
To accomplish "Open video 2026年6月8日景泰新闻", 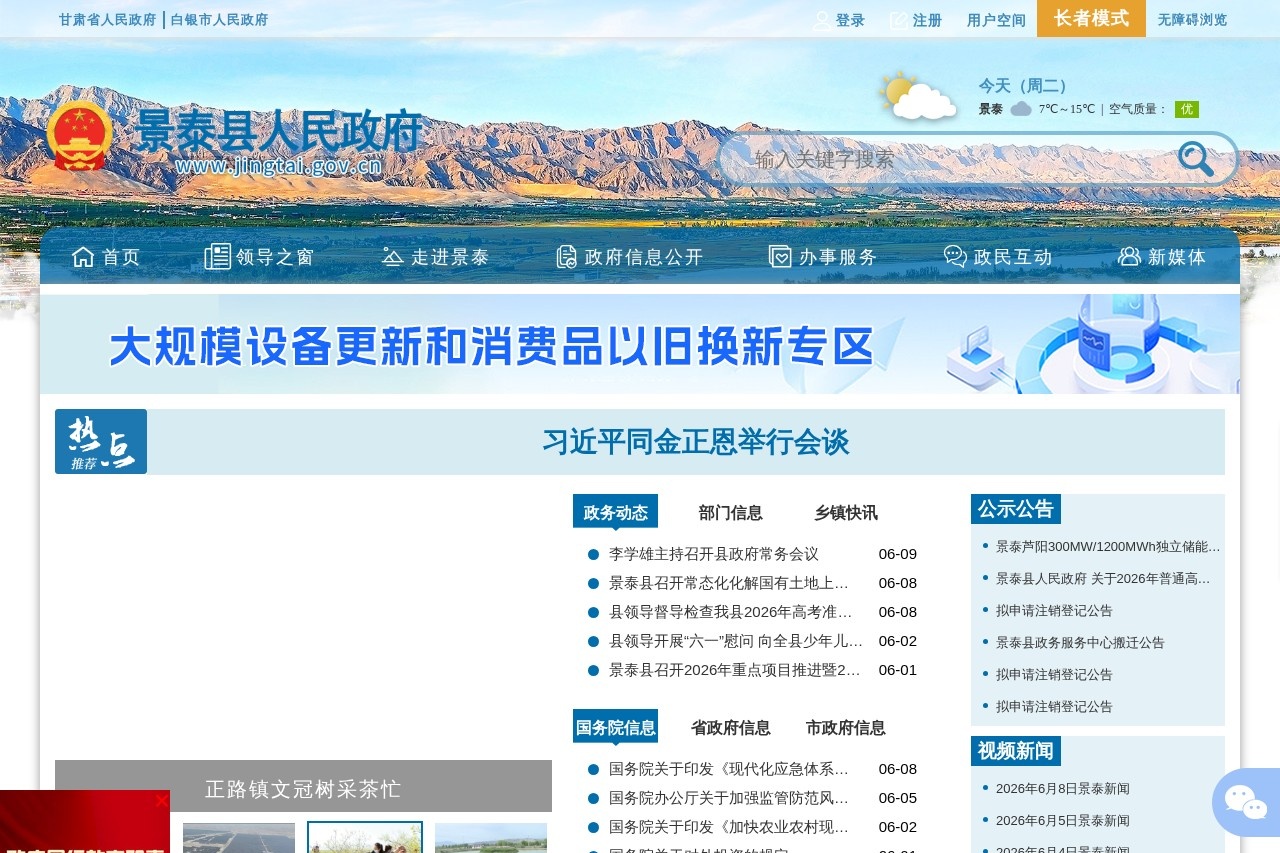I will pyautogui.click(x=1063, y=788).
